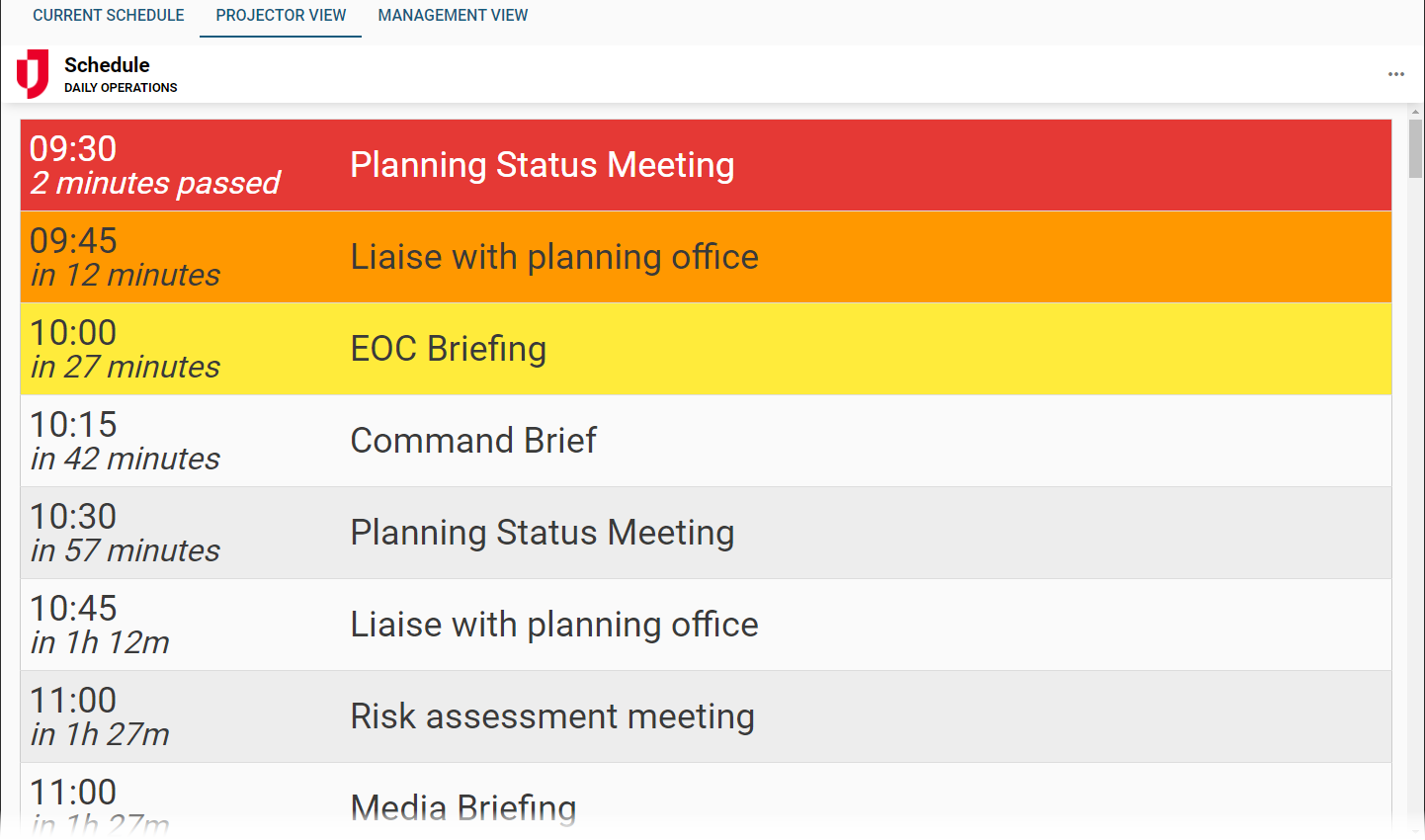Click the Media Briefing entry
1425x840 pixels.
pos(706,806)
